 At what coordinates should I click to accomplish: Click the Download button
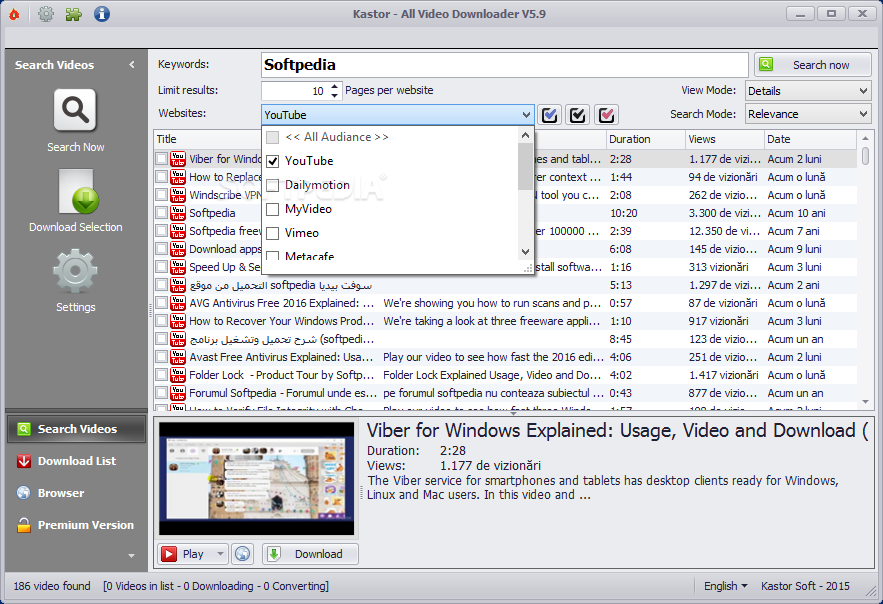click(x=310, y=554)
